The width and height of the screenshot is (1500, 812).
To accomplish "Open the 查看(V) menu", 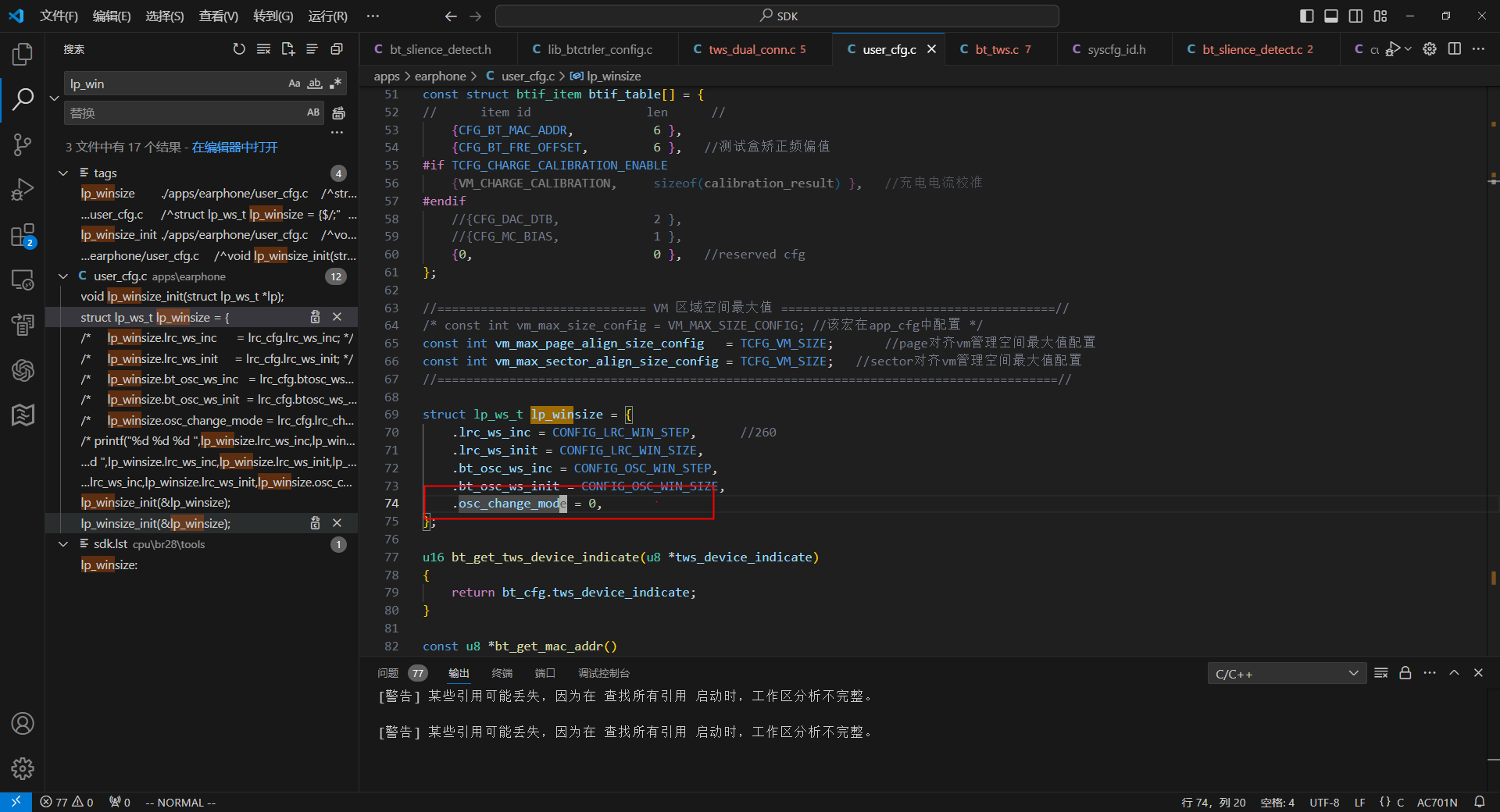I will 218,16.
